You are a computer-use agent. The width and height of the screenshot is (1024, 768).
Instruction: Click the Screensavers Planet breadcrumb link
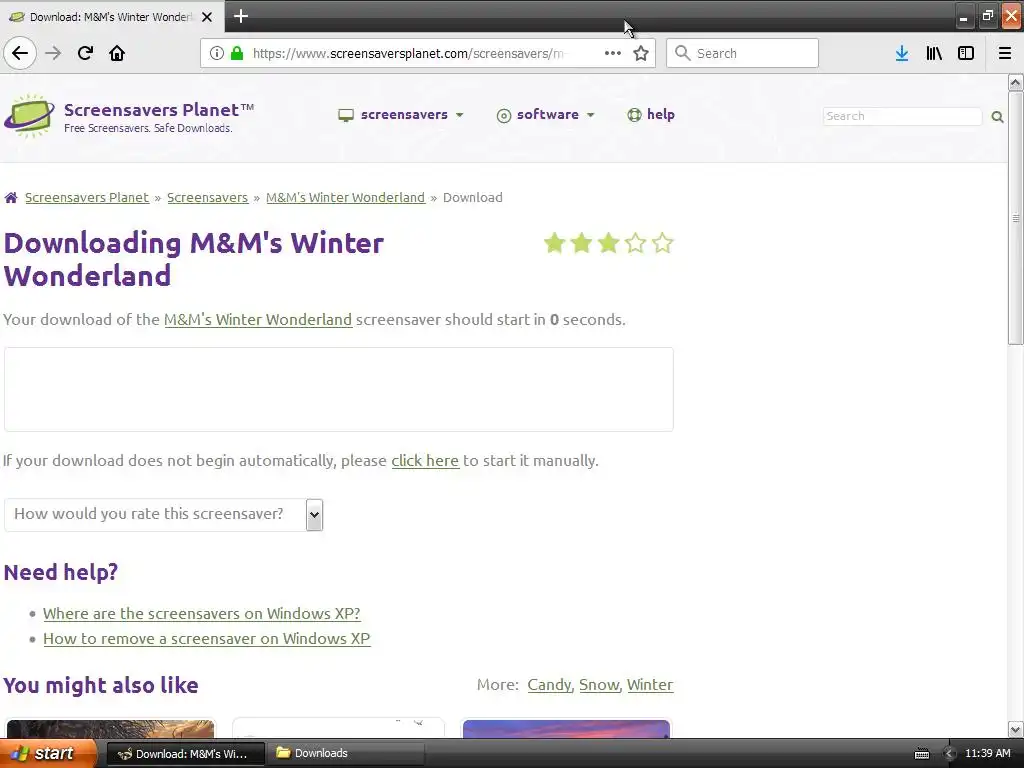point(87,197)
